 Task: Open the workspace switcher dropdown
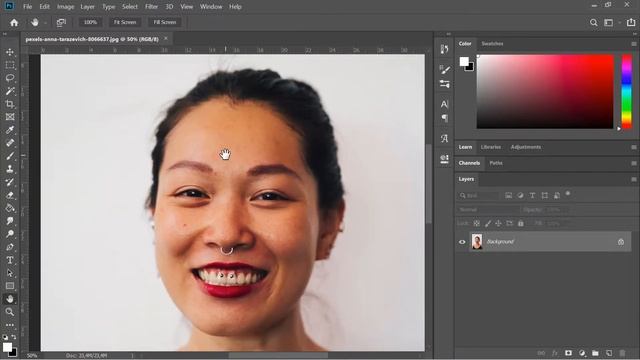(611, 23)
